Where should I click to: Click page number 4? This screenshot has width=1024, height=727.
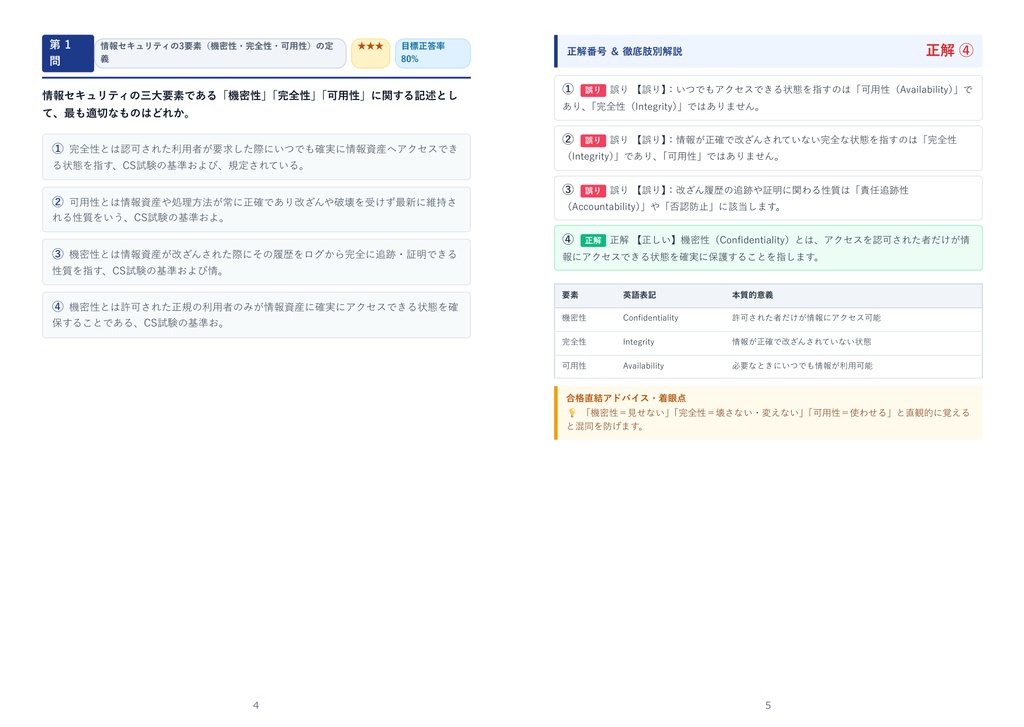[x=256, y=705]
